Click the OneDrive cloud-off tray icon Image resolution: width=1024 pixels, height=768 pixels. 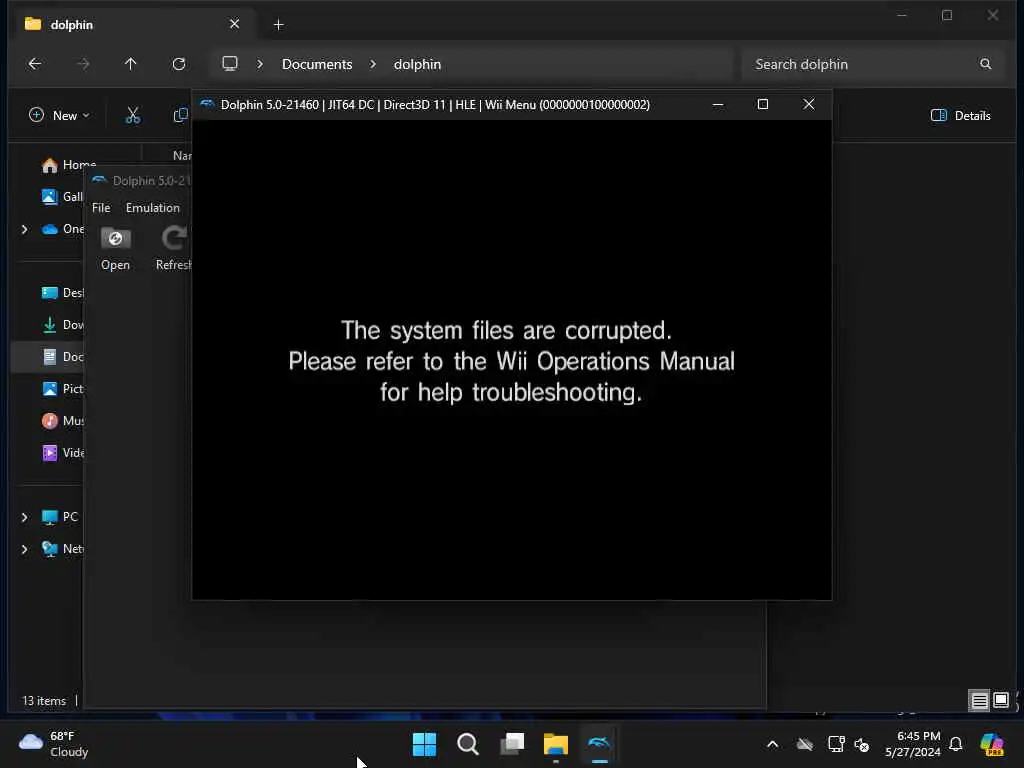[x=805, y=744]
